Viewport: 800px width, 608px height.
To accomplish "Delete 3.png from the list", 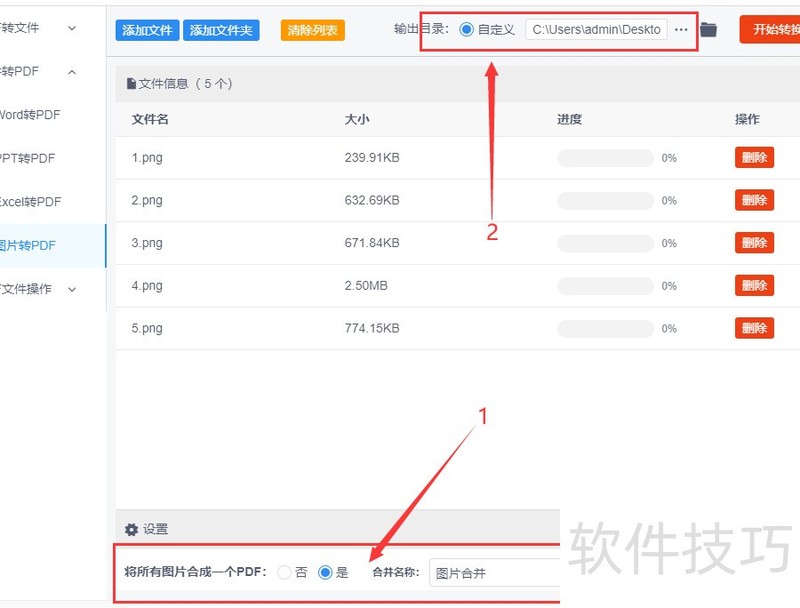I will [x=753, y=242].
